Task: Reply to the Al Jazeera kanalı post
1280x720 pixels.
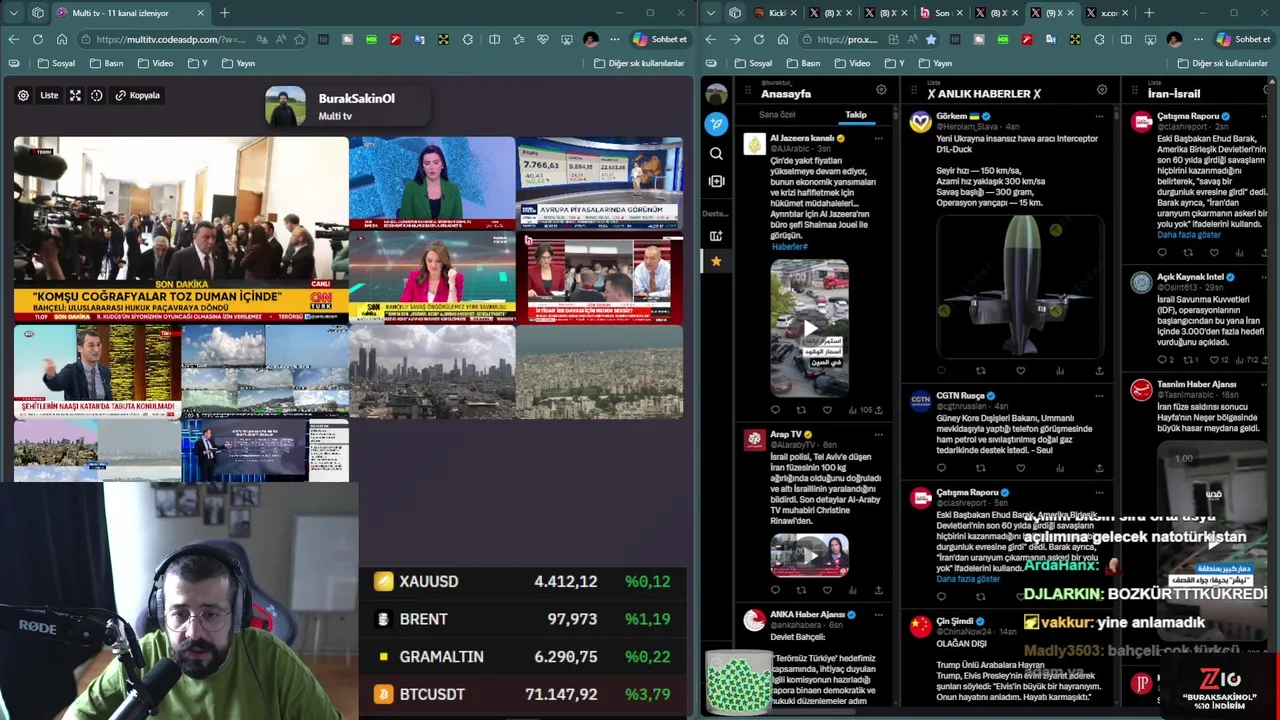Action: tap(775, 410)
